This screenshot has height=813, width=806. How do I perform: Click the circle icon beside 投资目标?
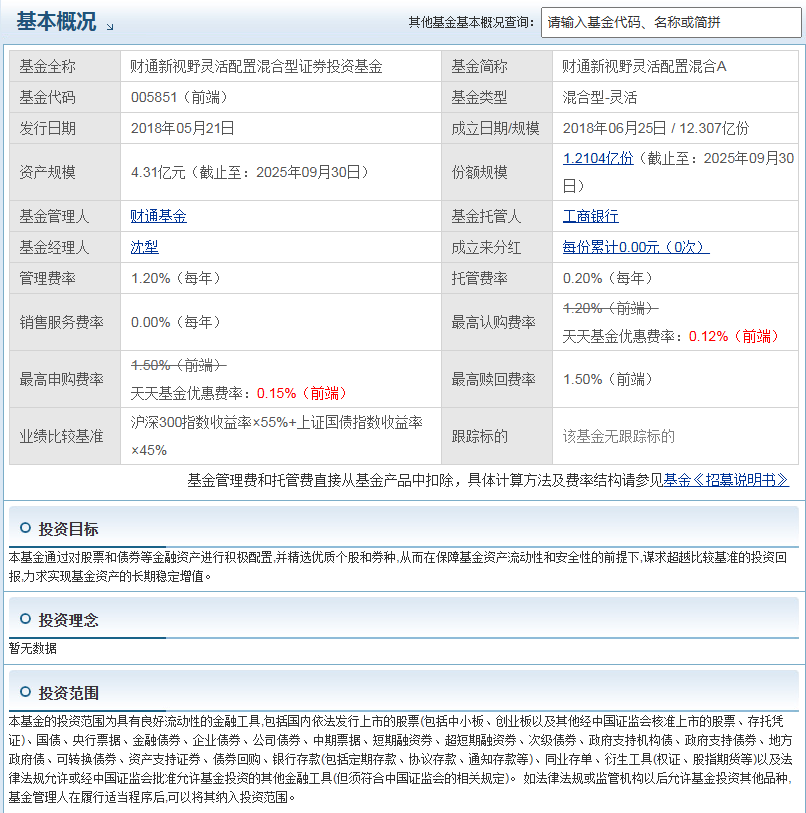(25, 528)
